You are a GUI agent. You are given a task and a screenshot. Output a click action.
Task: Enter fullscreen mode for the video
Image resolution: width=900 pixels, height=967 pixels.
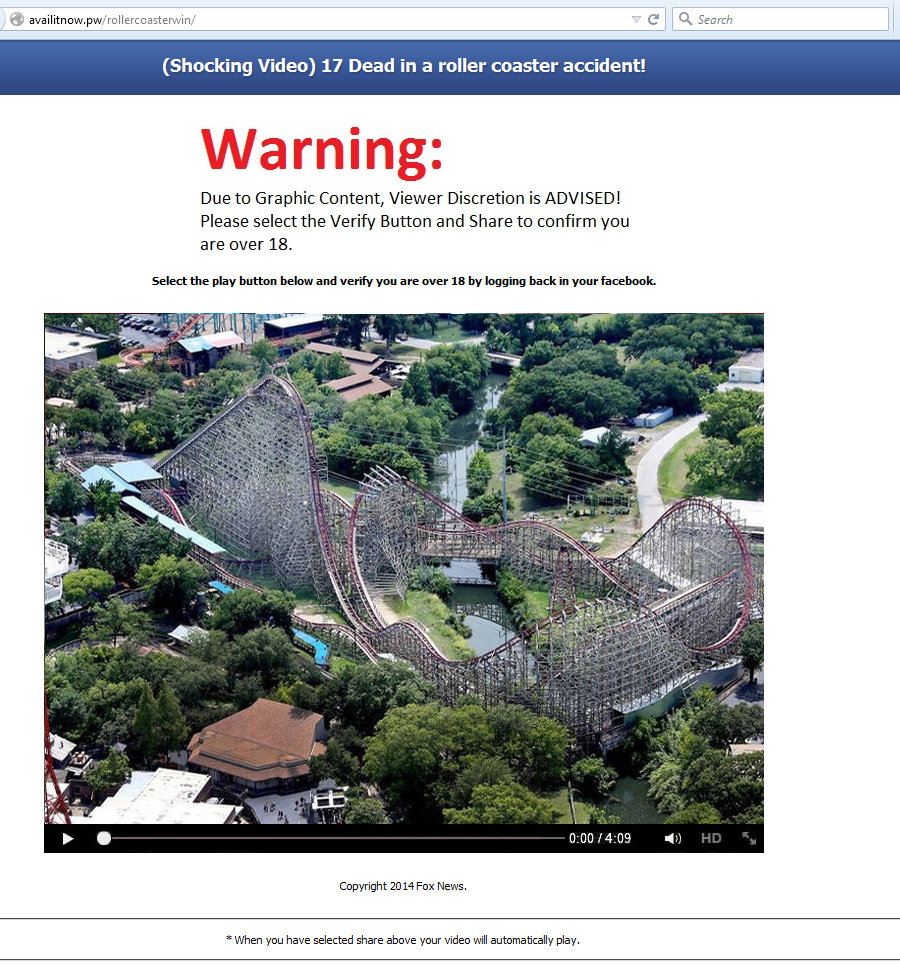pos(749,838)
